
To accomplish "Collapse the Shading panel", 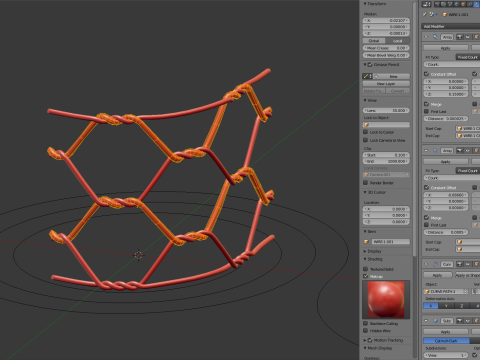I will [365, 259].
